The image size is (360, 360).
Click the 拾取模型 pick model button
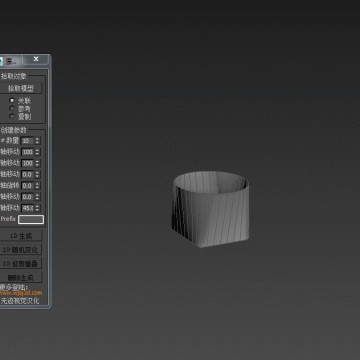coord(21,88)
